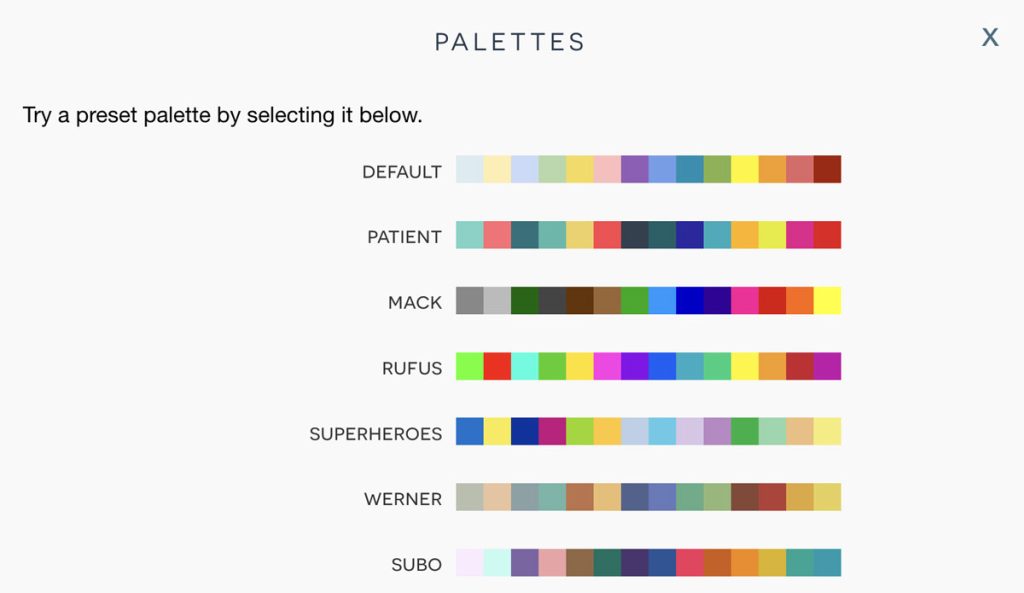Select the SUPERHEROES preset palette
This screenshot has height=593, width=1024.
(x=648, y=433)
